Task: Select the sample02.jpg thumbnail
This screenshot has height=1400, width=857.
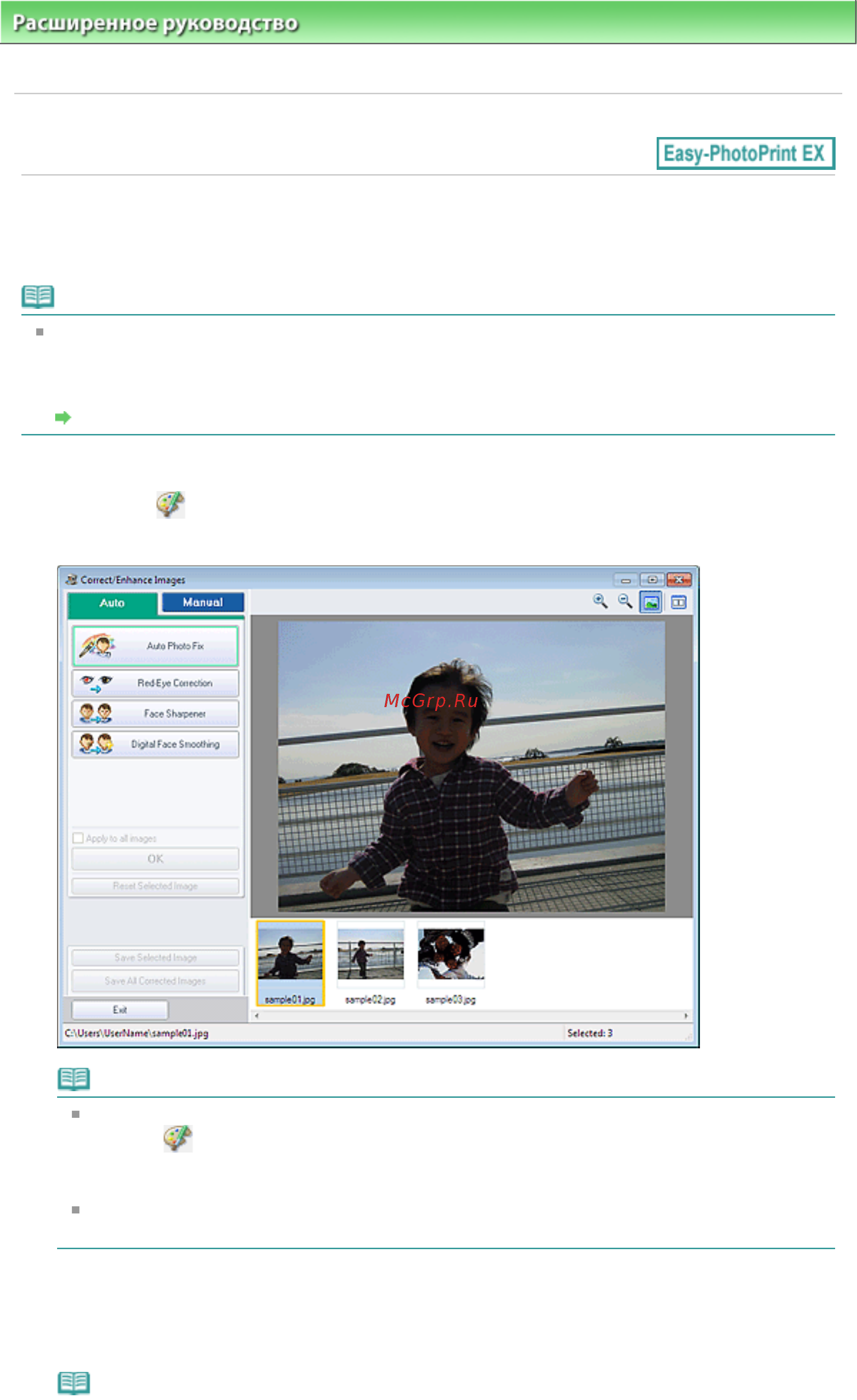Action: (371, 964)
